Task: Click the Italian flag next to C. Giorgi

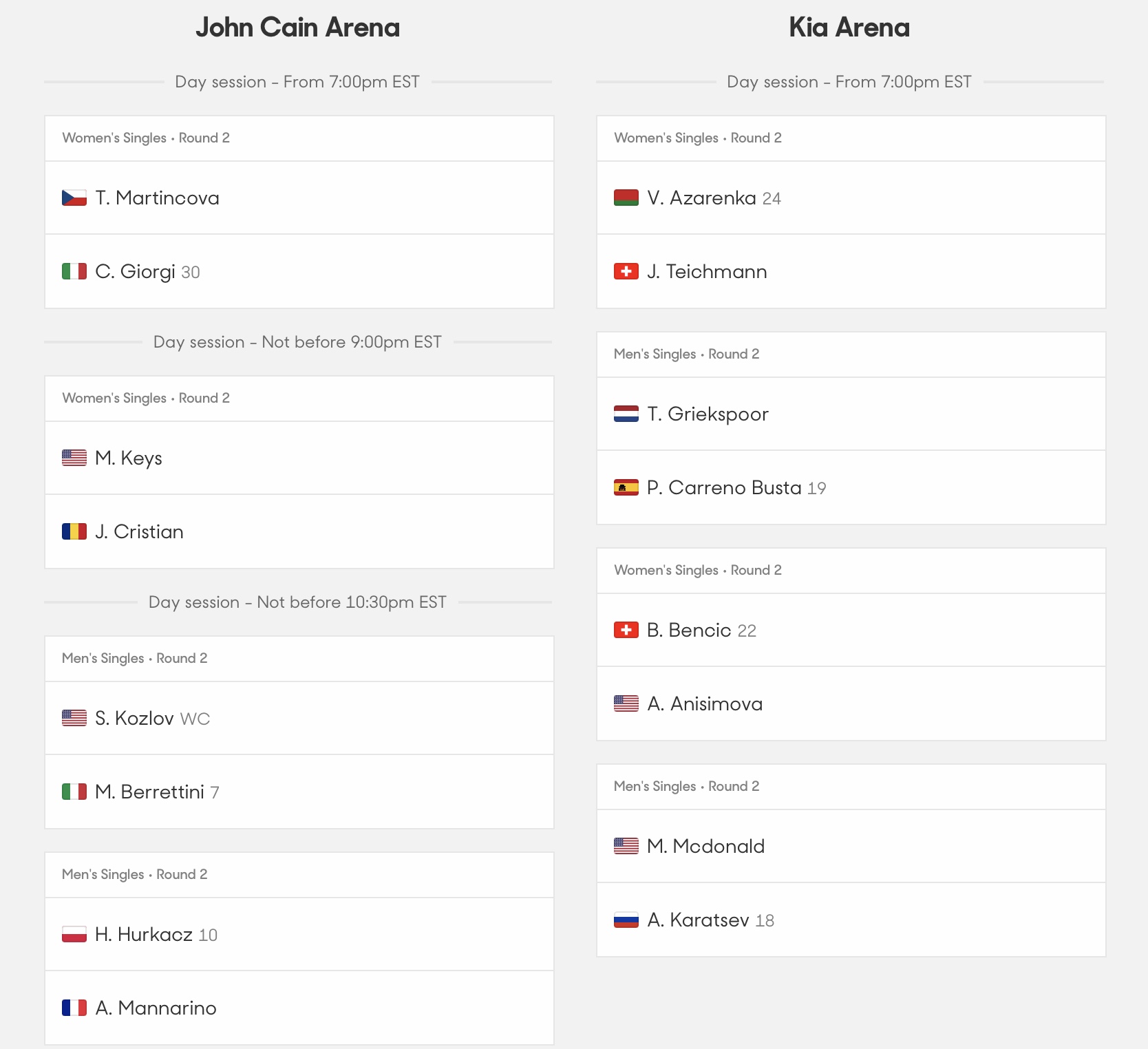Action: pyautogui.click(x=74, y=271)
